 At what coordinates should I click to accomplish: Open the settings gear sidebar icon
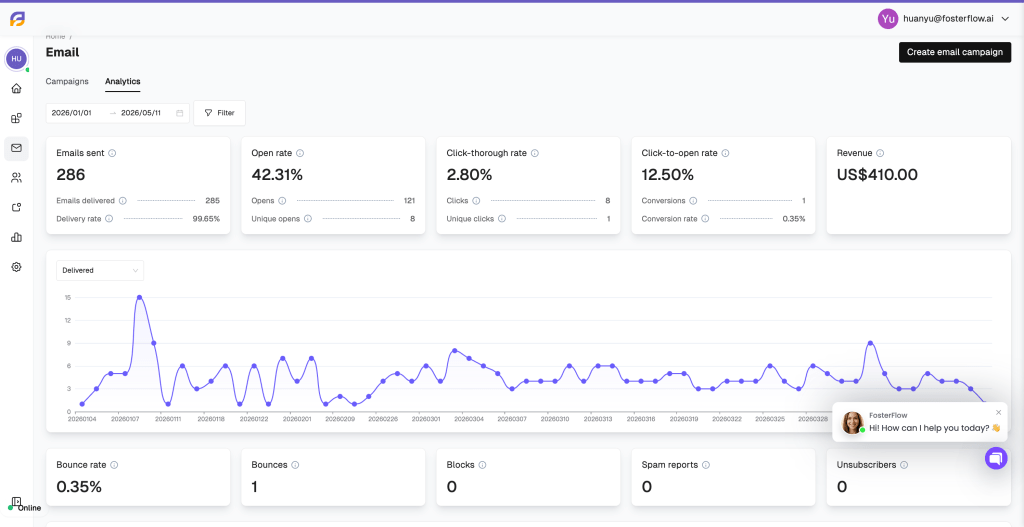(16, 266)
